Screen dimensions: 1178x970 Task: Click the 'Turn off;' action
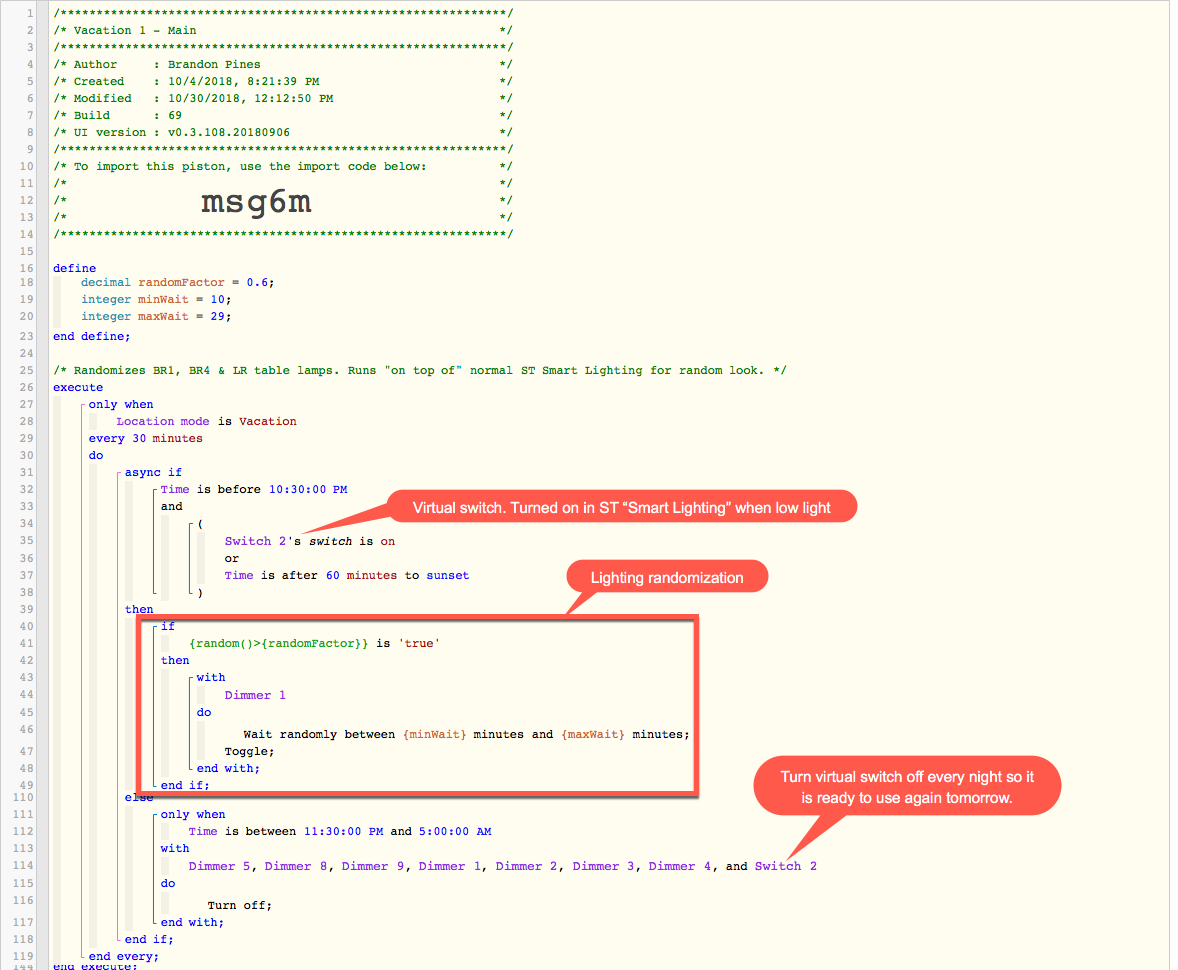(240, 905)
